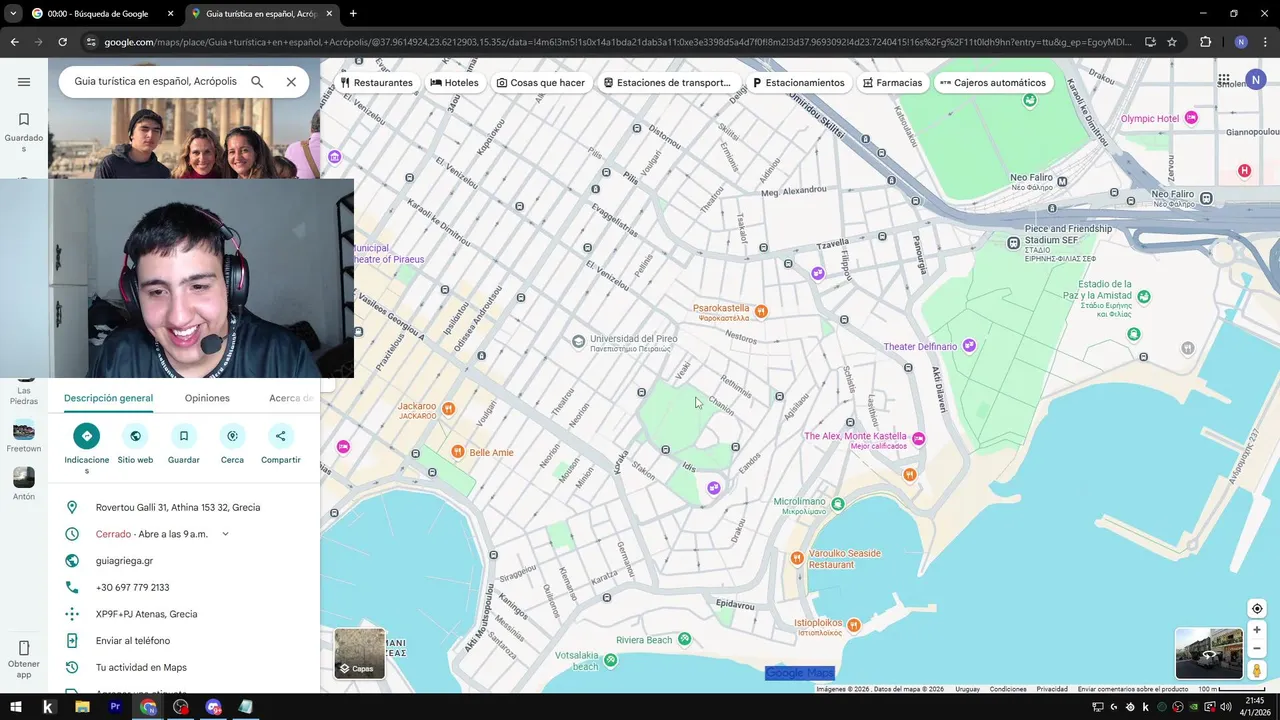Click the my-location target button
Viewport: 1280px width, 720px height.
pos(1257,609)
